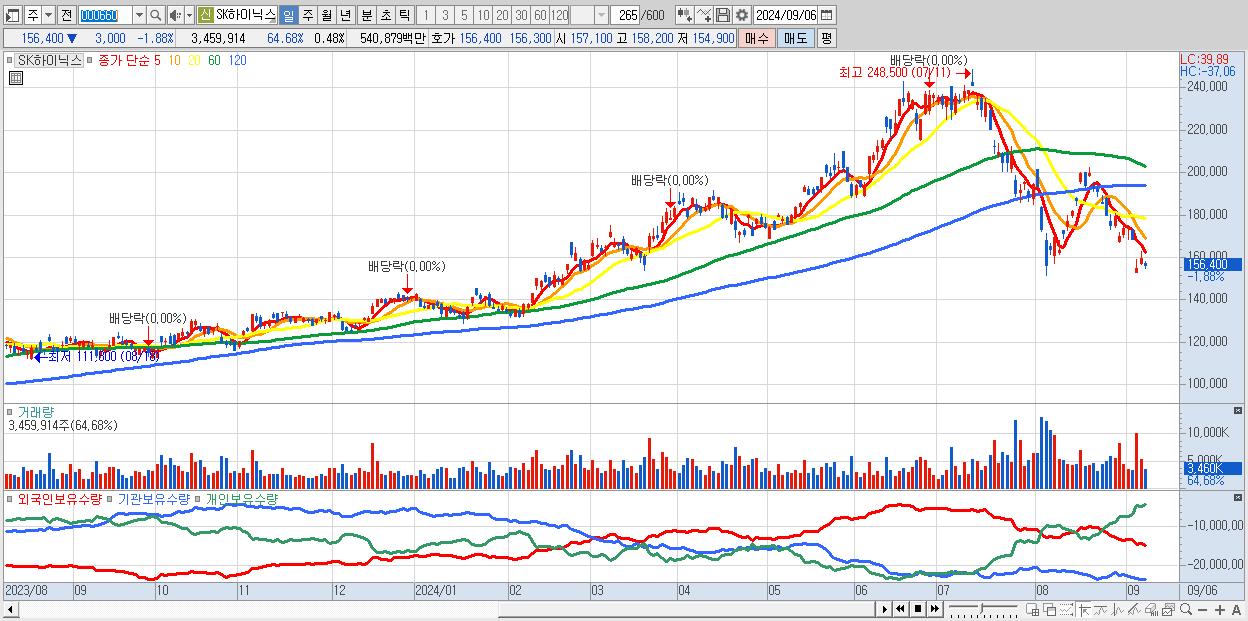This screenshot has width=1248, height=621.
Task: Click the date field 2024/09/06
Action: point(785,15)
